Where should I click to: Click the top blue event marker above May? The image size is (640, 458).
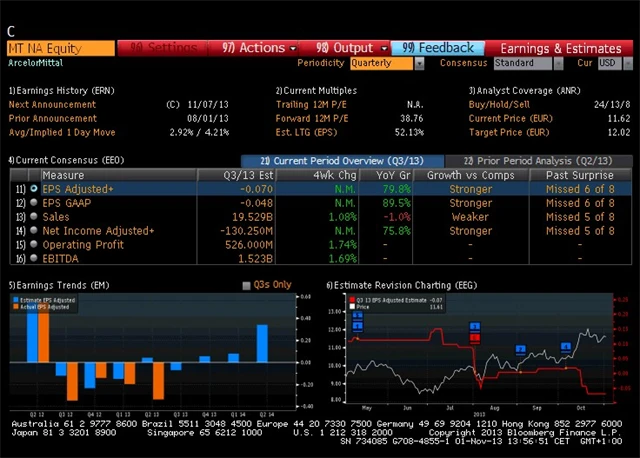point(358,316)
